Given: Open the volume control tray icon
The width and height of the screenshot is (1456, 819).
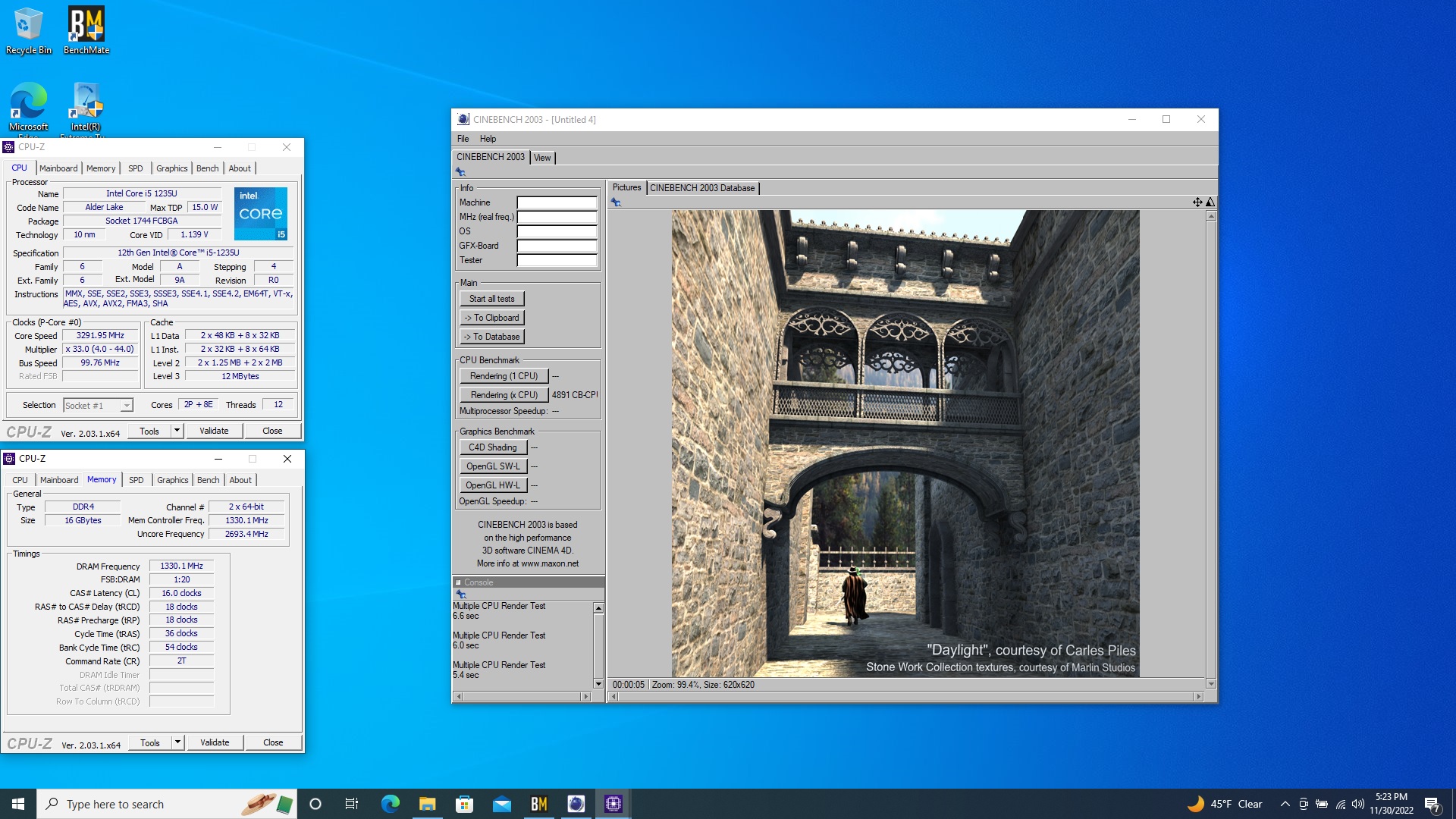Looking at the screenshot, I should (1358, 804).
